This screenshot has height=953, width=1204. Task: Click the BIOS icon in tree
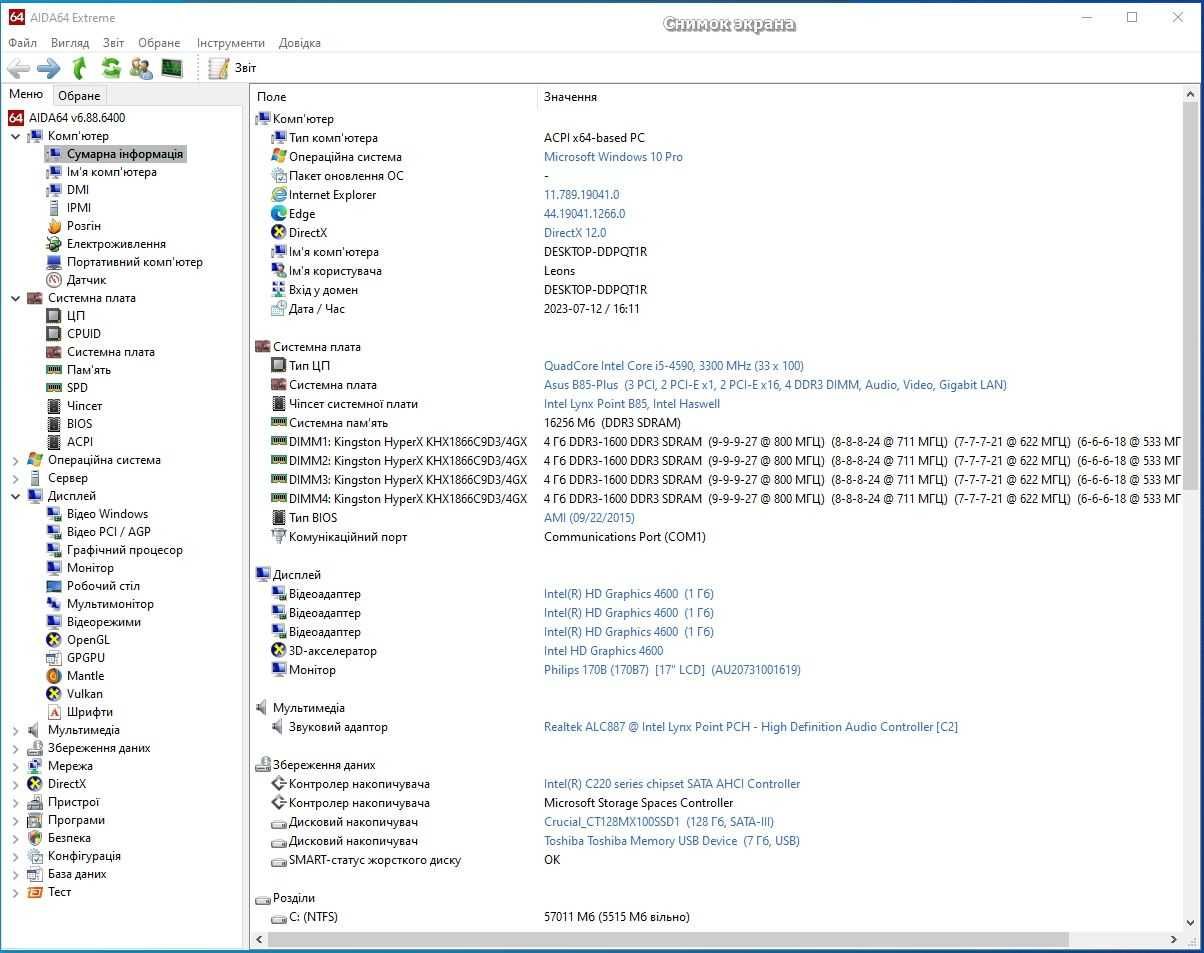point(54,424)
